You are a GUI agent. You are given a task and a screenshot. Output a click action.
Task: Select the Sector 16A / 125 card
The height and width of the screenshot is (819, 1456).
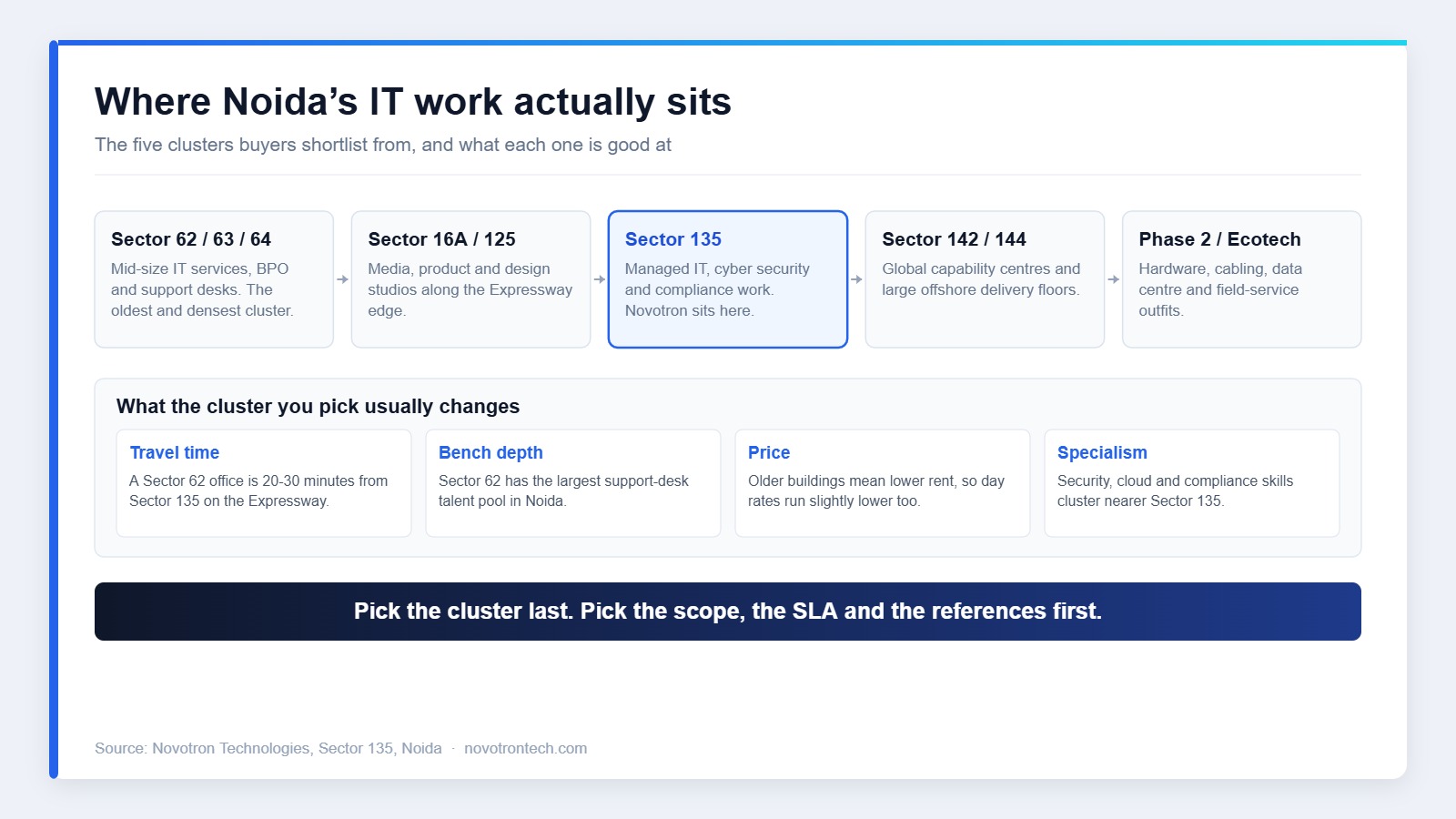coord(470,279)
